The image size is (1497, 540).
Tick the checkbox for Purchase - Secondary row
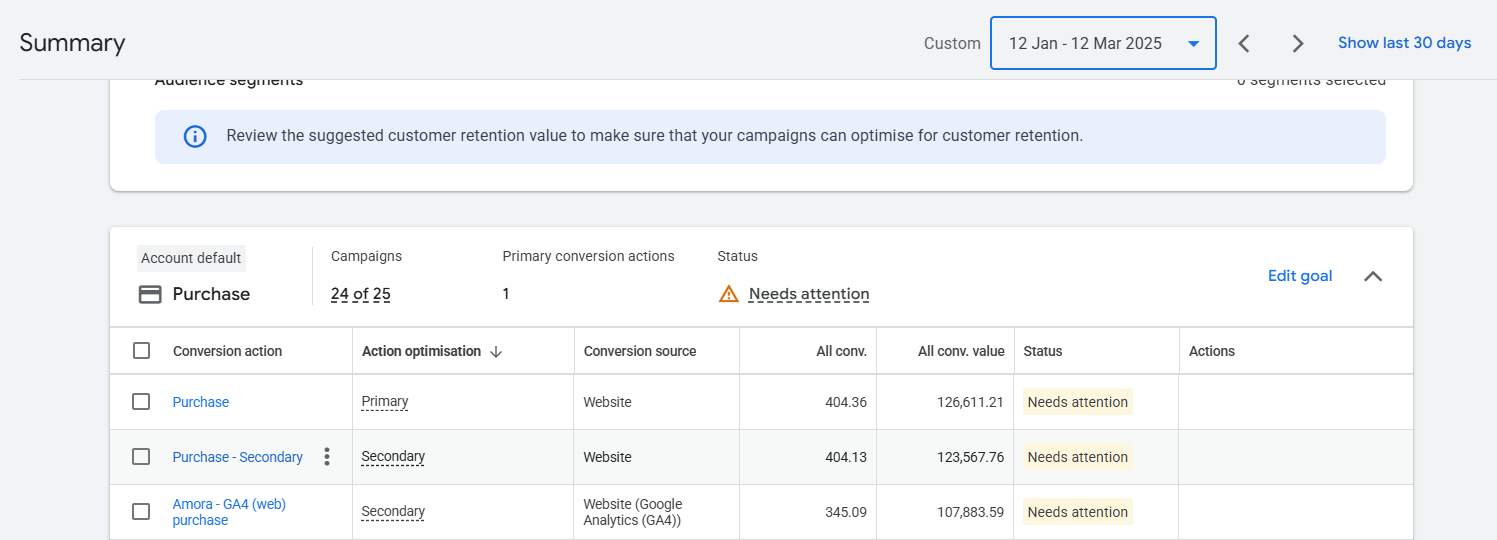[141, 457]
